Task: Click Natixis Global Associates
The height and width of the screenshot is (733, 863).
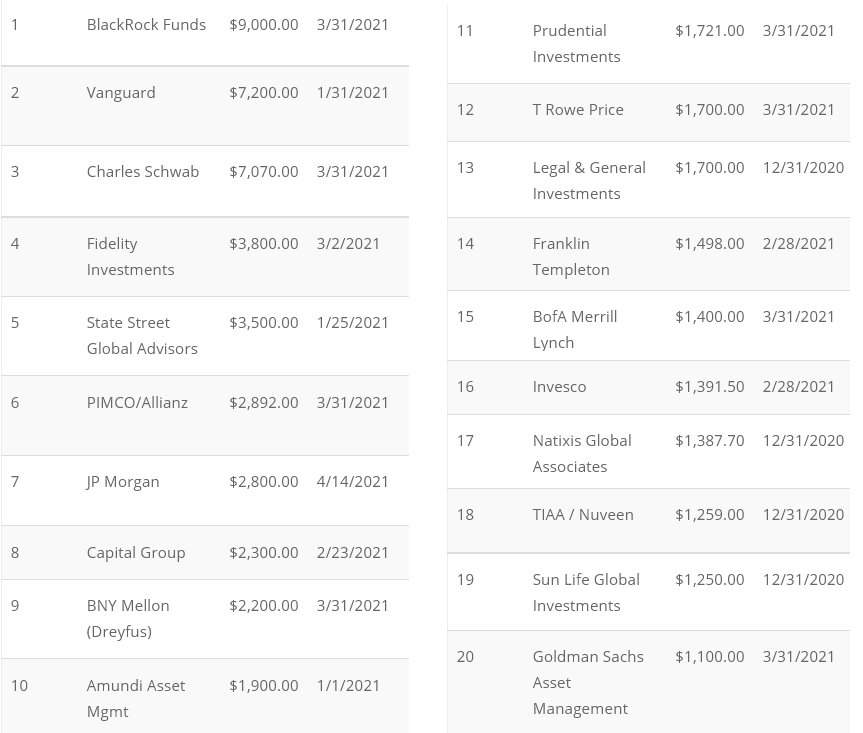Action: coord(582,453)
